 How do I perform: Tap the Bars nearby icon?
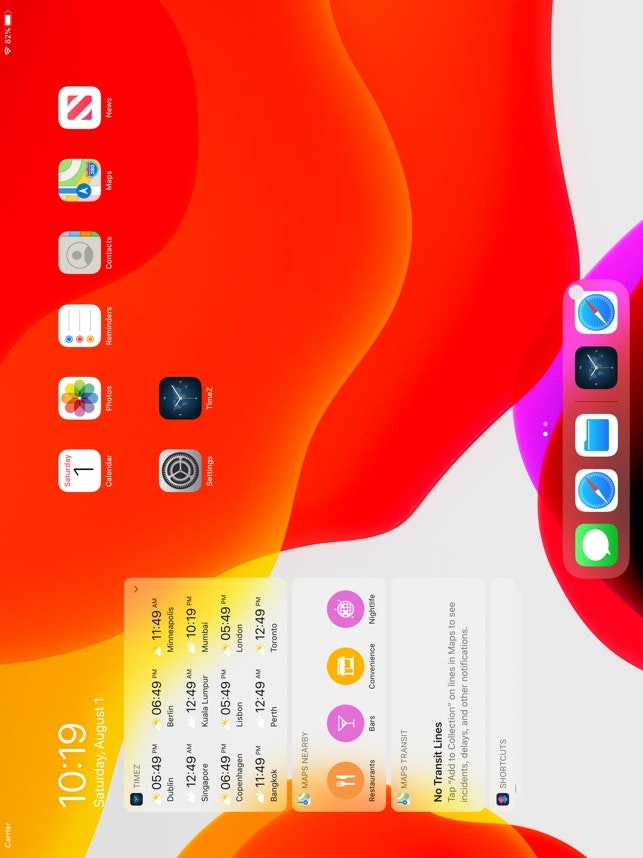[345, 723]
